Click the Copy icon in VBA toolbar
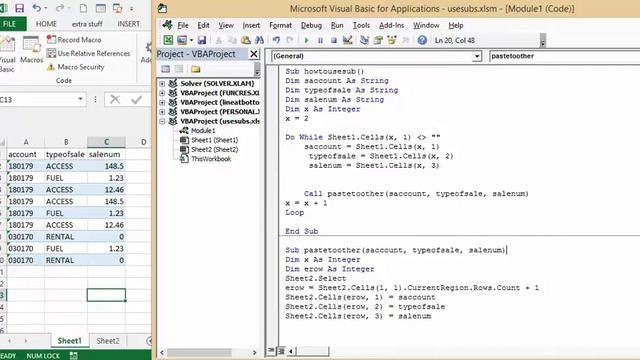640x360 pixels. (x=232, y=40)
